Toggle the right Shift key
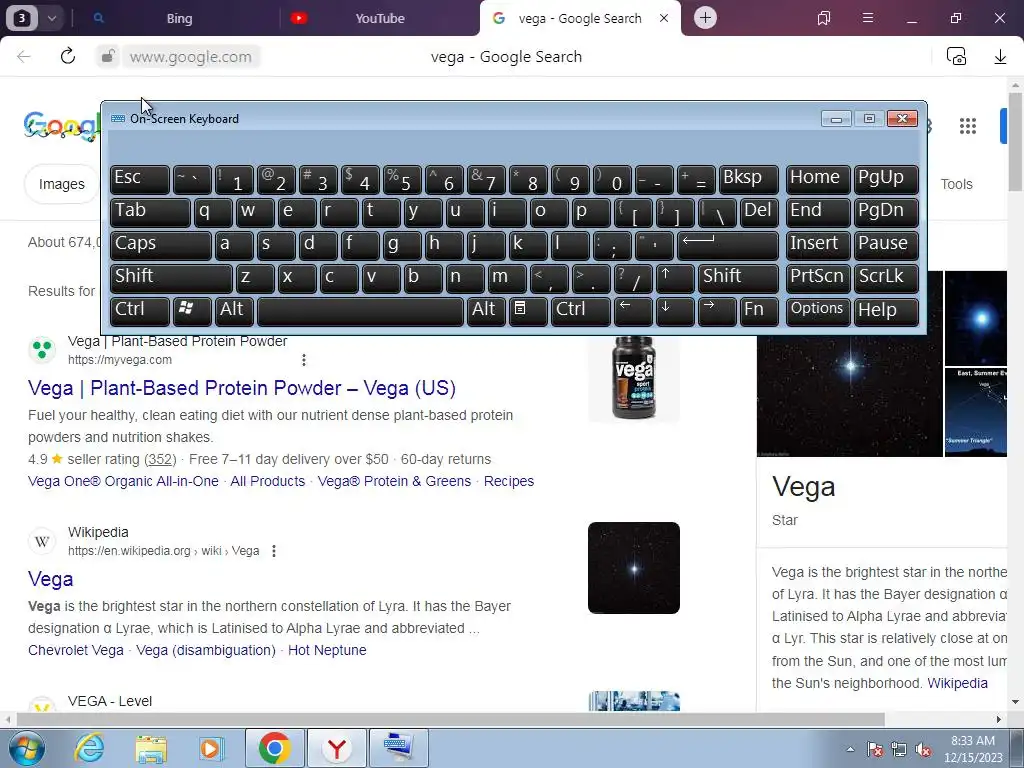1024x768 pixels. (738, 278)
